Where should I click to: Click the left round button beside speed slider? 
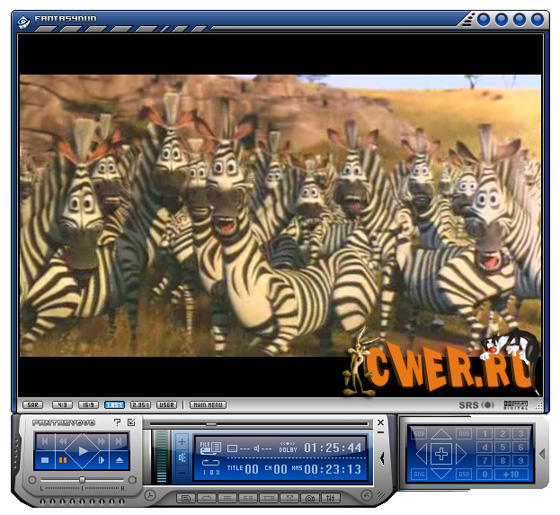click(x=32, y=480)
